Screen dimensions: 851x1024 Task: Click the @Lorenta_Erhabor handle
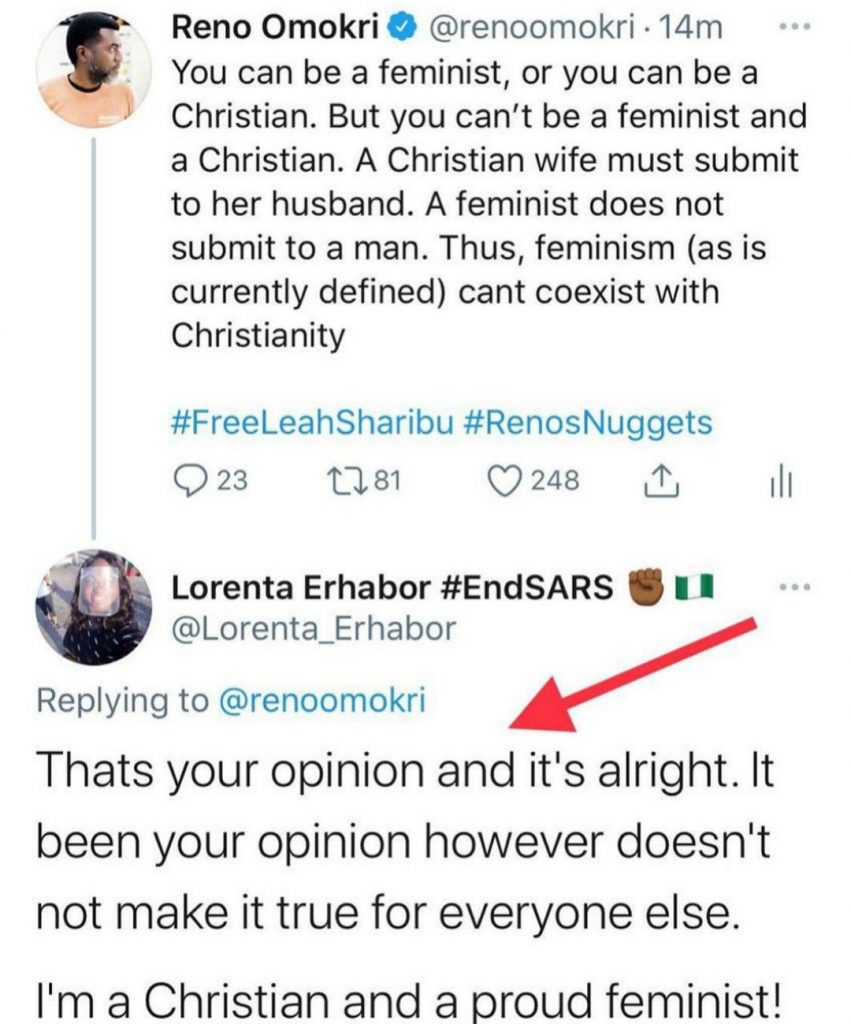click(314, 628)
